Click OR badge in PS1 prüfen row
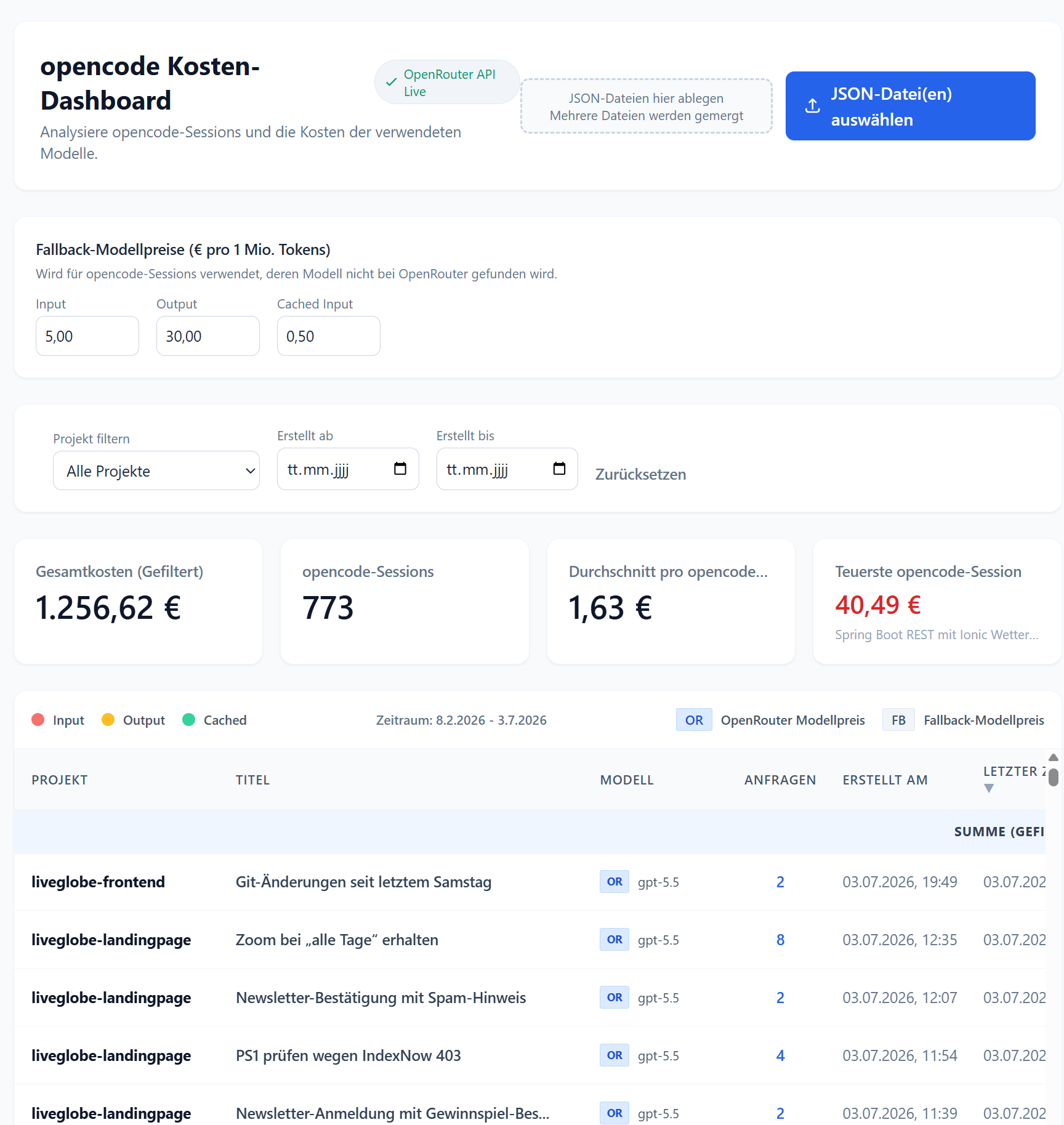1064x1125 pixels. click(x=615, y=1055)
